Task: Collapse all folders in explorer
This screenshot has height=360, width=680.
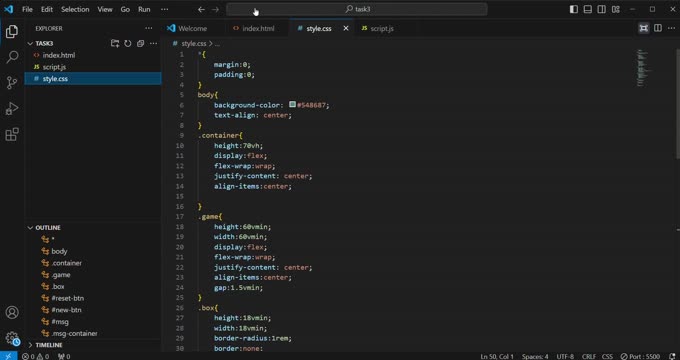Action: pos(140,43)
